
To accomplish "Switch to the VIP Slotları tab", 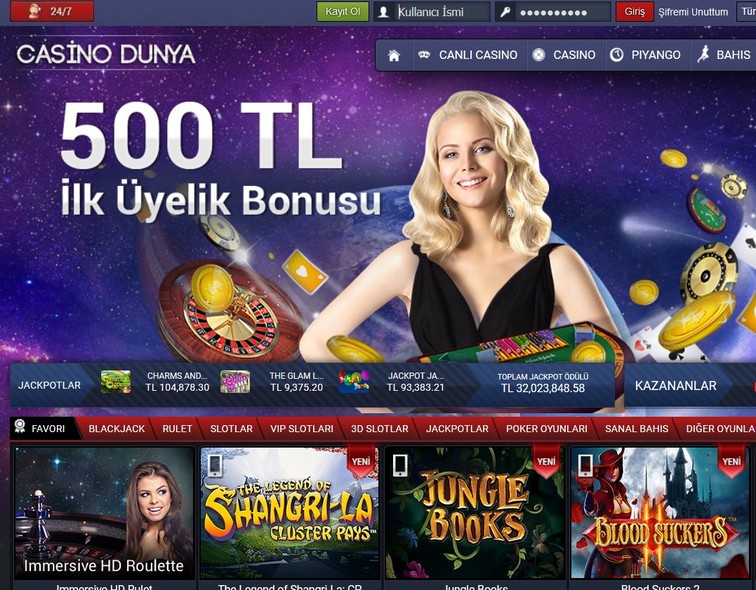I will 301,429.
